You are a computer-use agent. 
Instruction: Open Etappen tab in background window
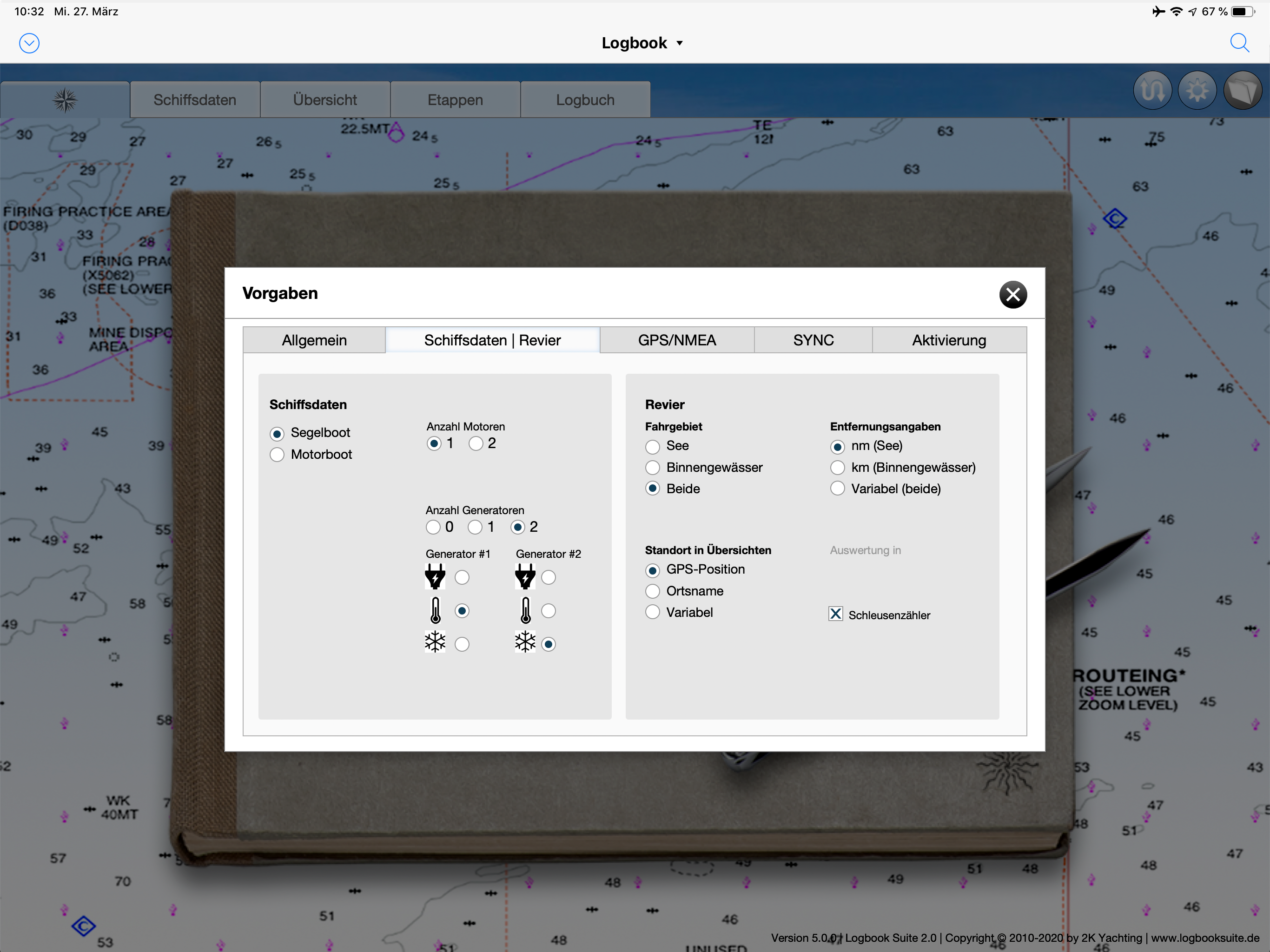(x=455, y=100)
